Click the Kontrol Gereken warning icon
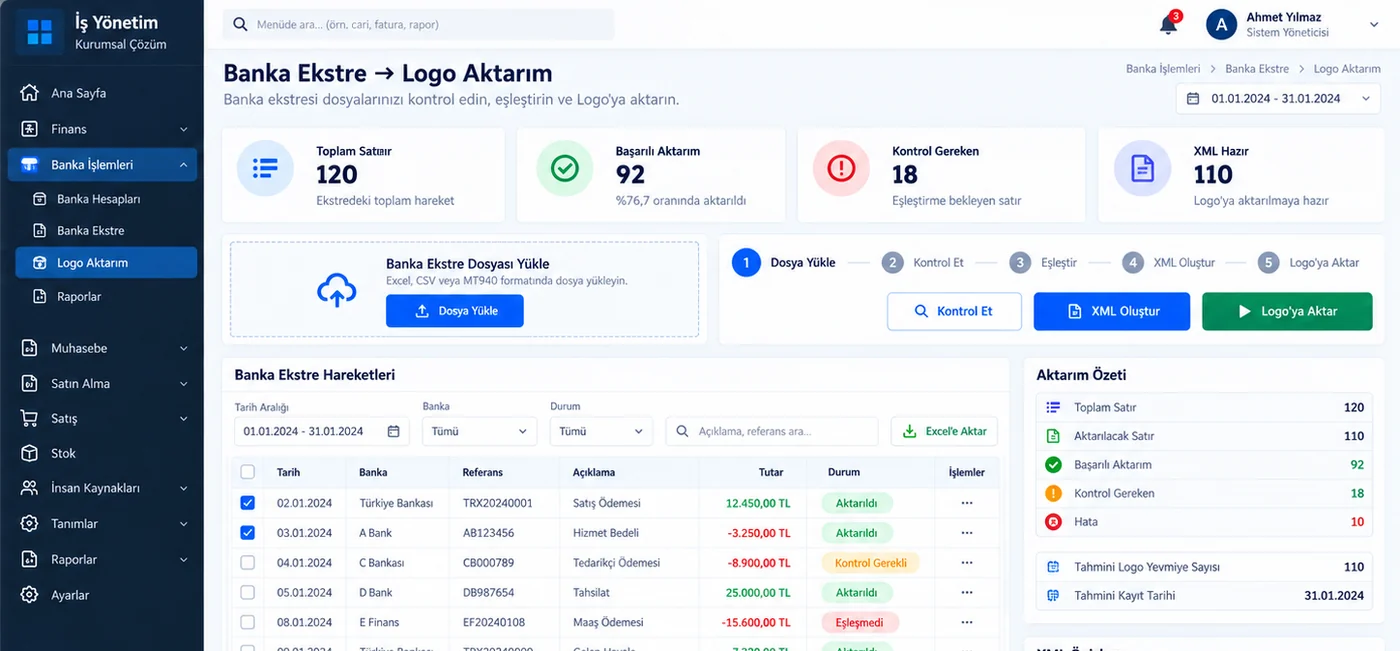This screenshot has height=651, width=1400. [x=842, y=168]
